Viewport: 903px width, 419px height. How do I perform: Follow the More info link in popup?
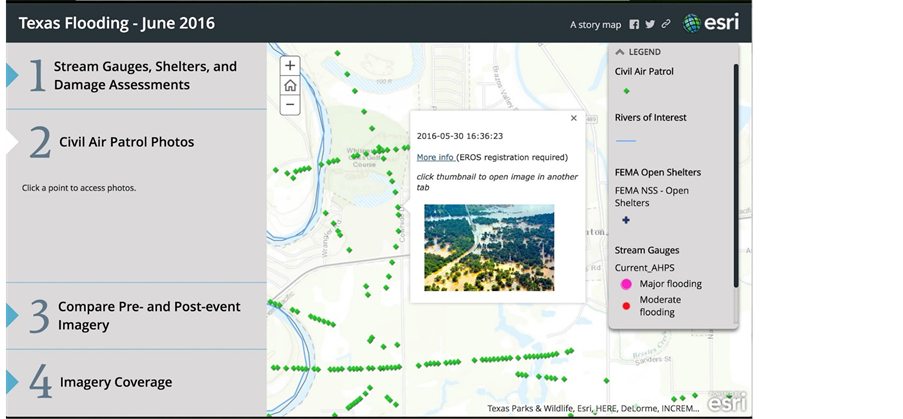(x=436, y=157)
